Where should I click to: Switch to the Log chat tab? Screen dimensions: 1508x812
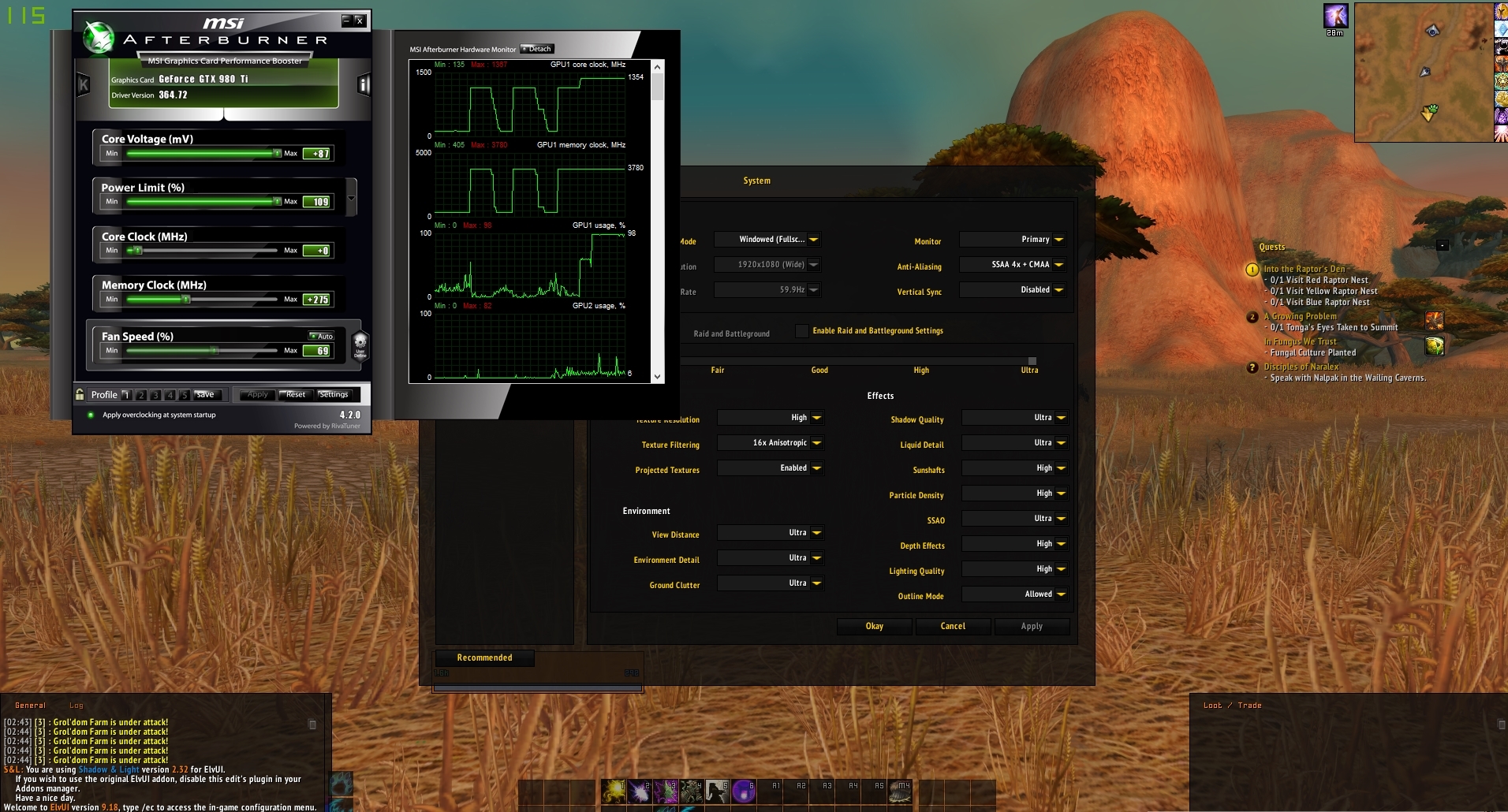77,706
